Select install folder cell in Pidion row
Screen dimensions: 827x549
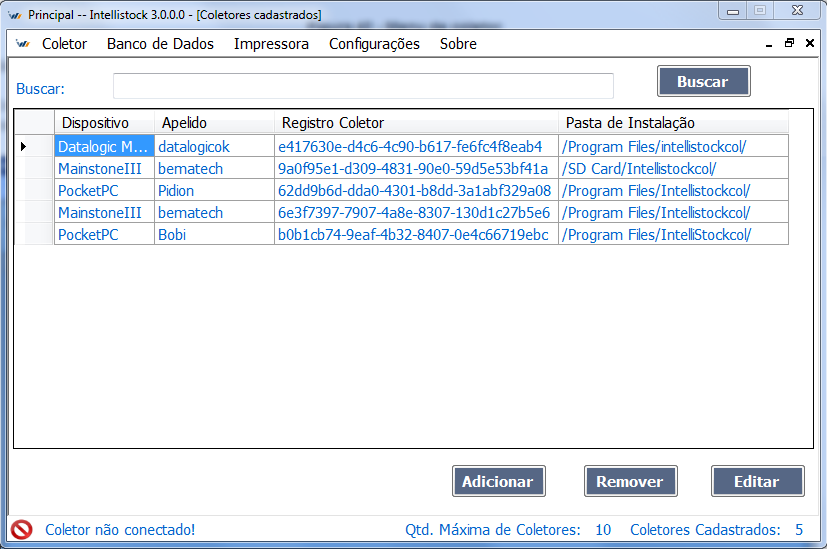point(674,190)
